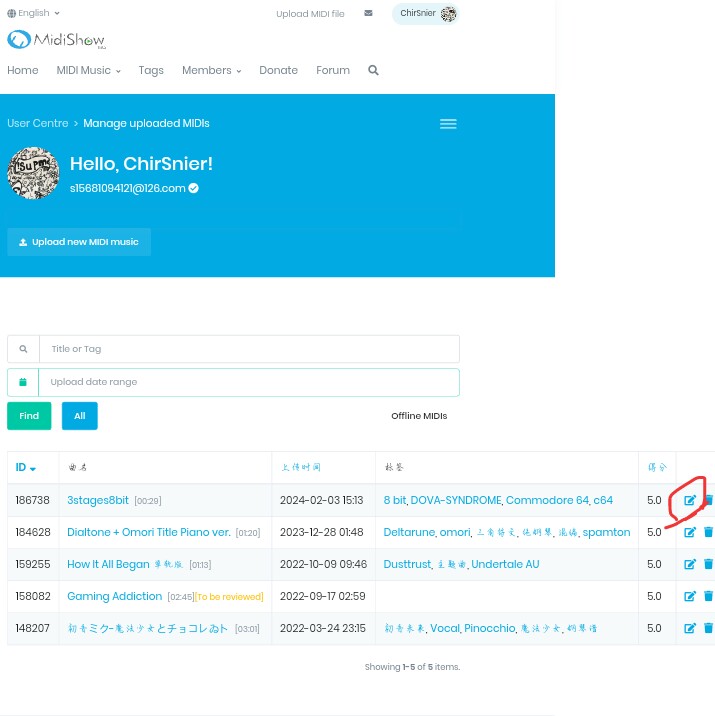Focus the Title or Tag field
The height and width of the screenshot is (716, 715).
point(249,349)
